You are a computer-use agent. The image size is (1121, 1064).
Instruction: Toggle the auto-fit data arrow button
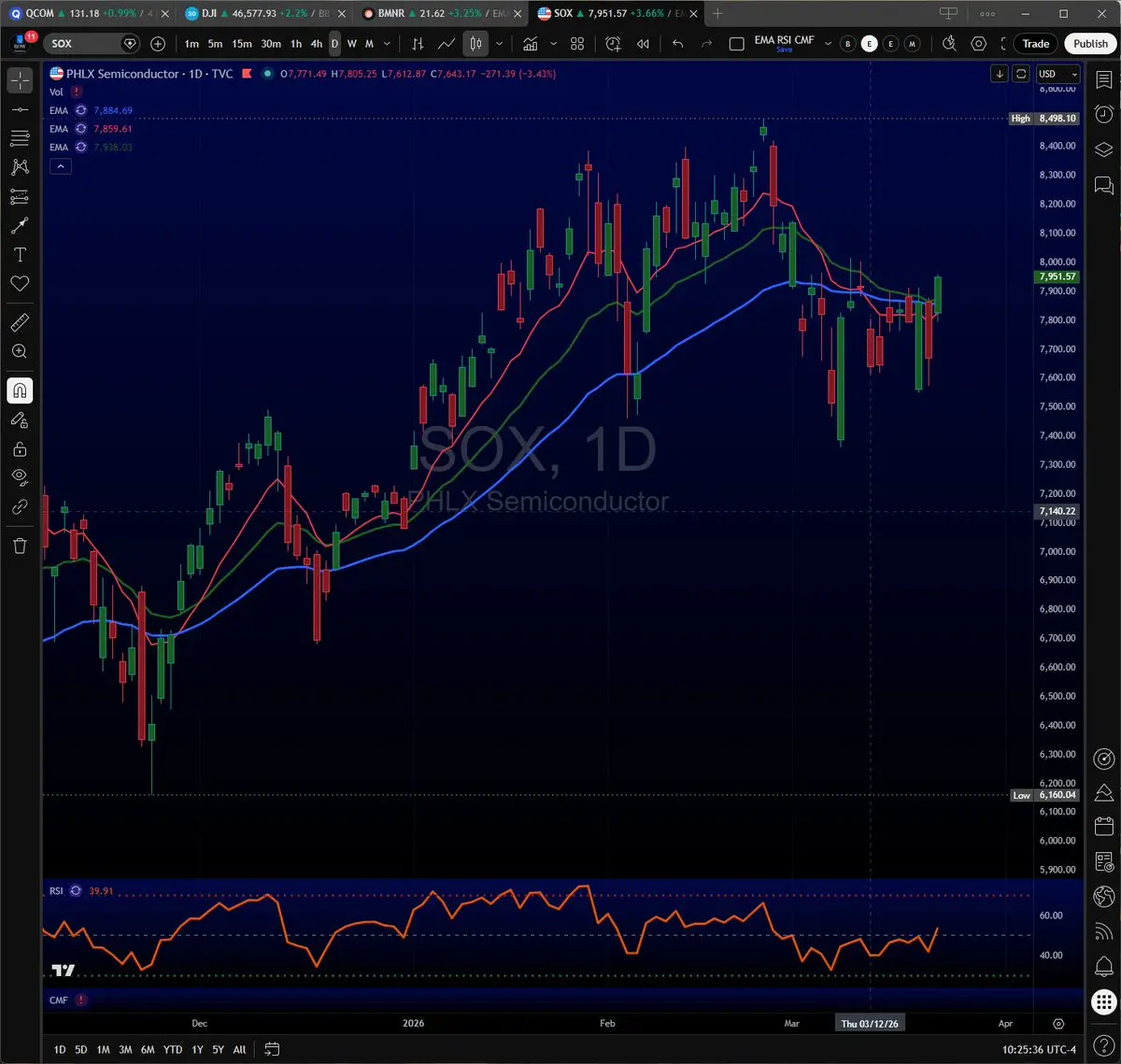(1000, 74)
